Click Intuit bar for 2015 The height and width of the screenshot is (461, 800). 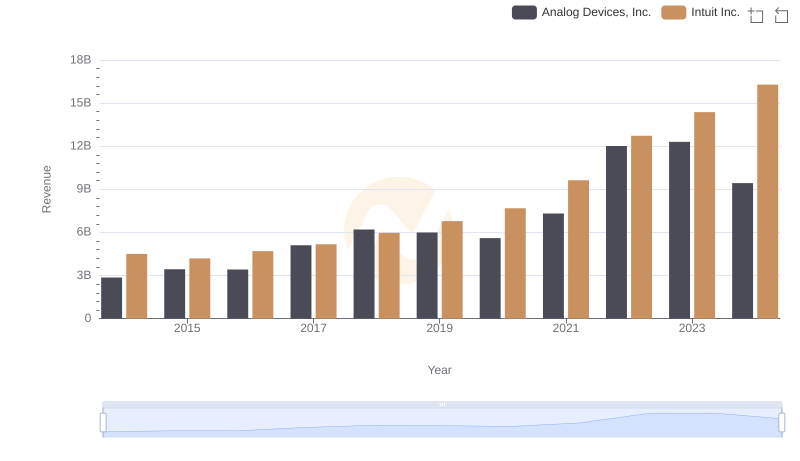[199, 288]
